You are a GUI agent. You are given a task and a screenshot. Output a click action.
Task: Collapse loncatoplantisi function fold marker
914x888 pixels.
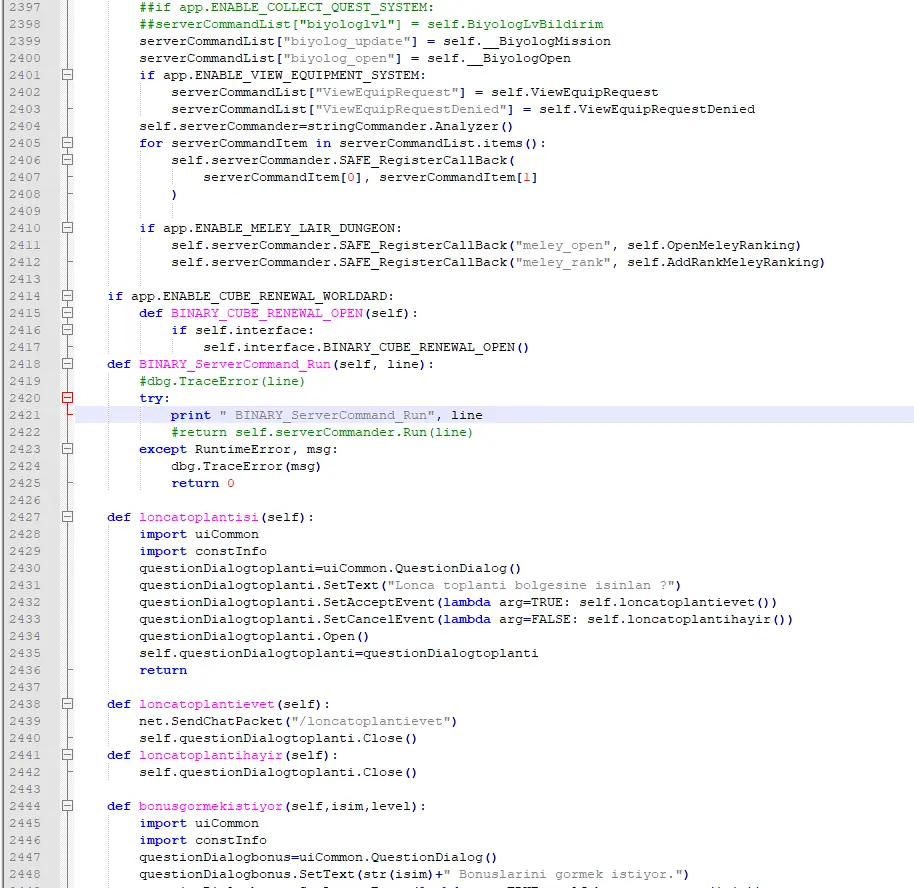68,517
